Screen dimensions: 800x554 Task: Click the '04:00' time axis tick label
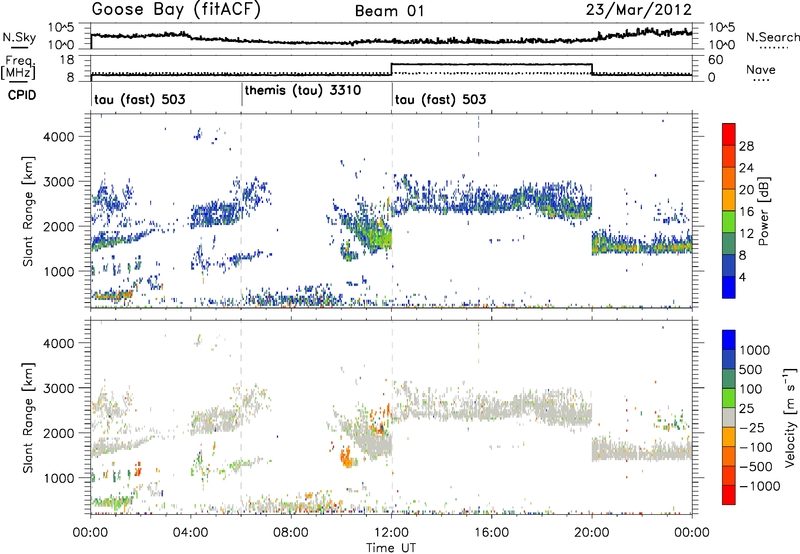coord(191,533)
